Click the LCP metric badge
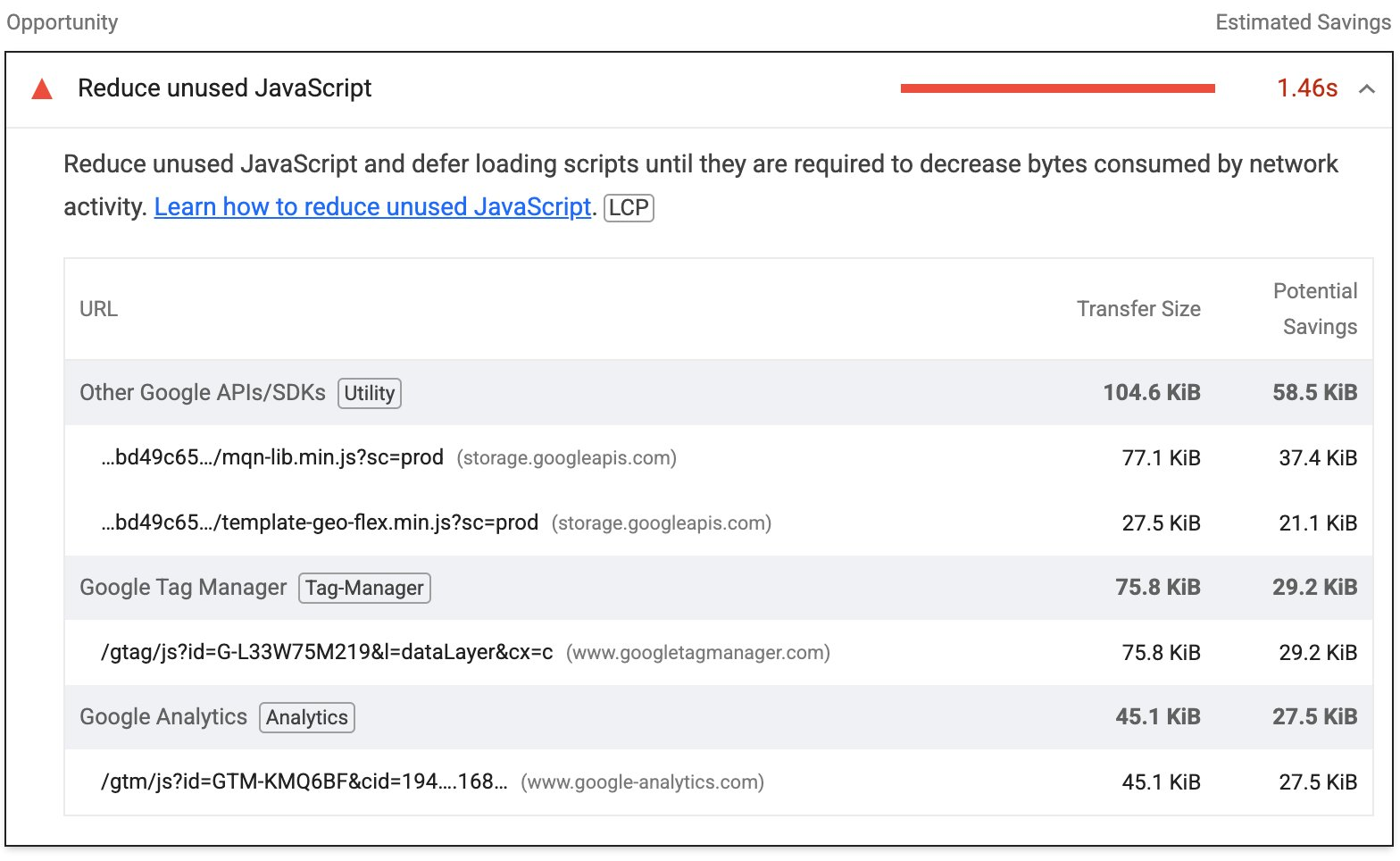 click(629, 208)
